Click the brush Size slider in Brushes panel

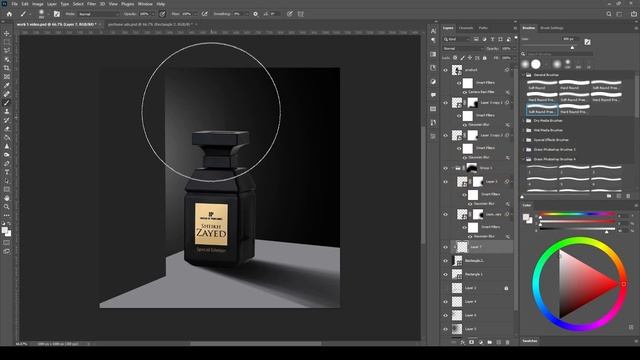pos(548,47)
